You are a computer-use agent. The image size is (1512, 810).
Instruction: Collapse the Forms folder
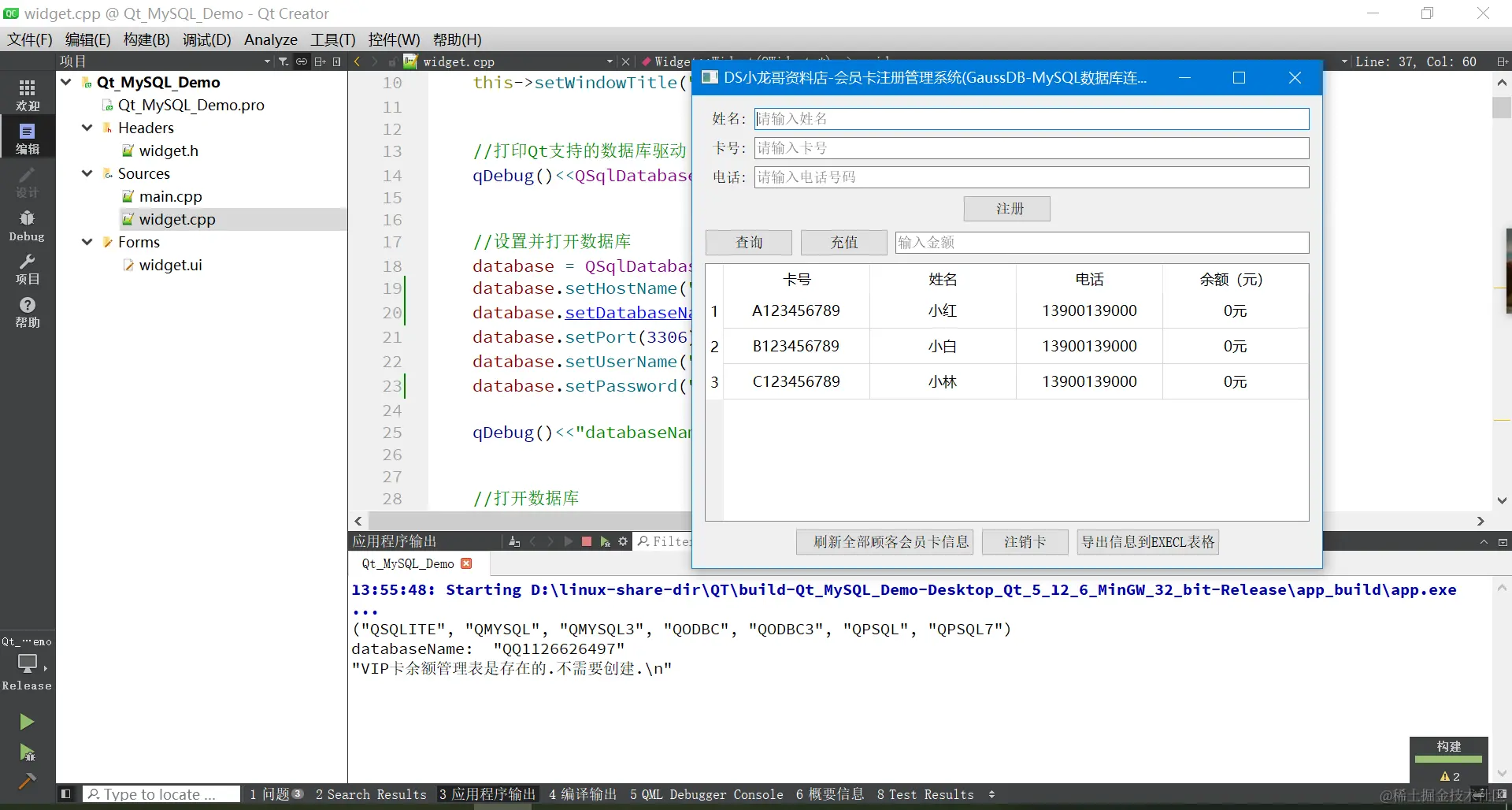(87, 242)
